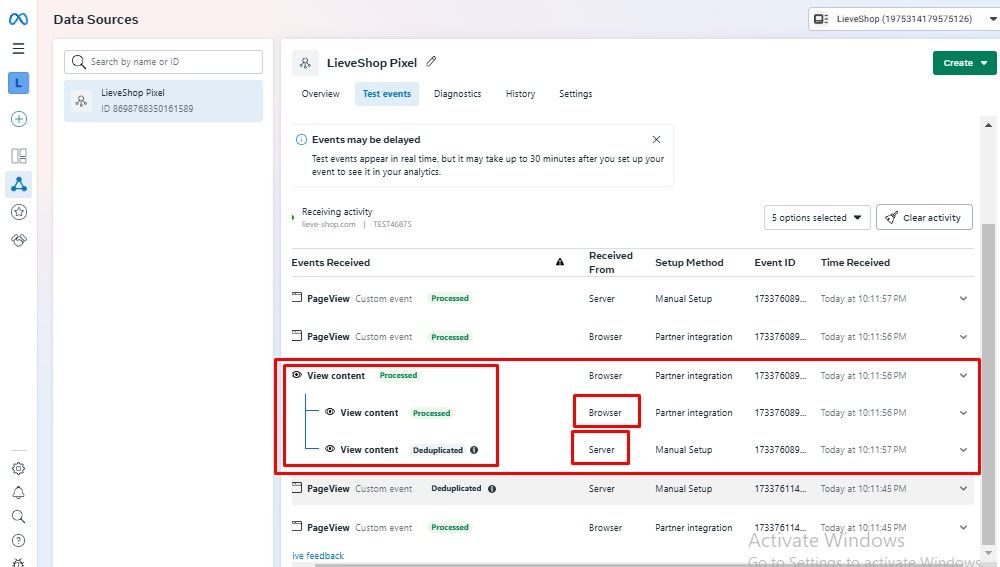Click the warning triangle column icon
The height and width of the screenshot is (567, 1000).
560,261
